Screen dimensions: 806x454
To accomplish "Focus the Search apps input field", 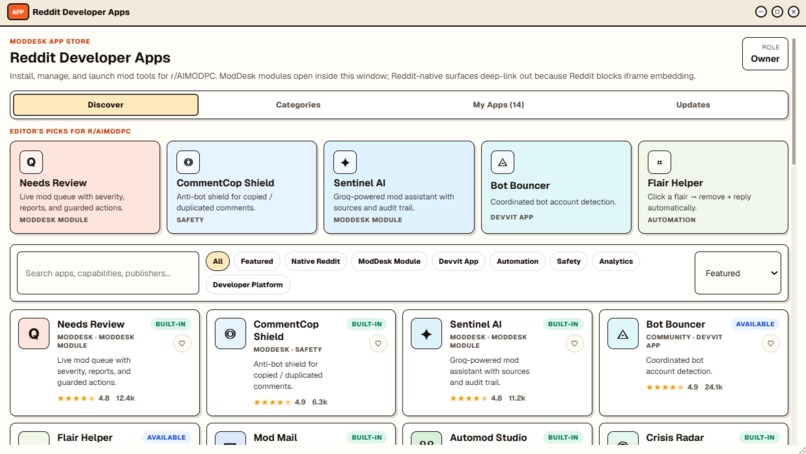I will coord(108,273).
